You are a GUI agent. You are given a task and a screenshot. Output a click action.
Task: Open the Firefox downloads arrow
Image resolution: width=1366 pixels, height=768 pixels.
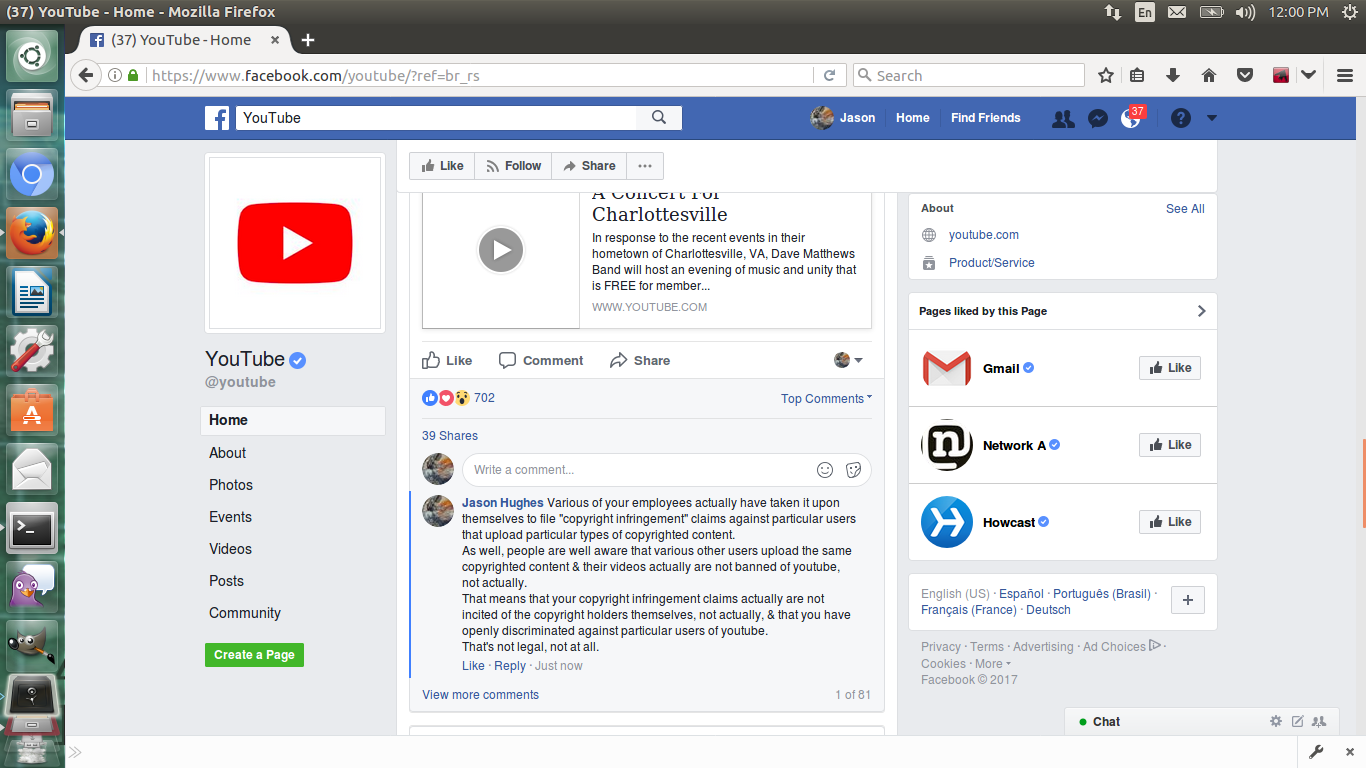[x=1173, y=75]
